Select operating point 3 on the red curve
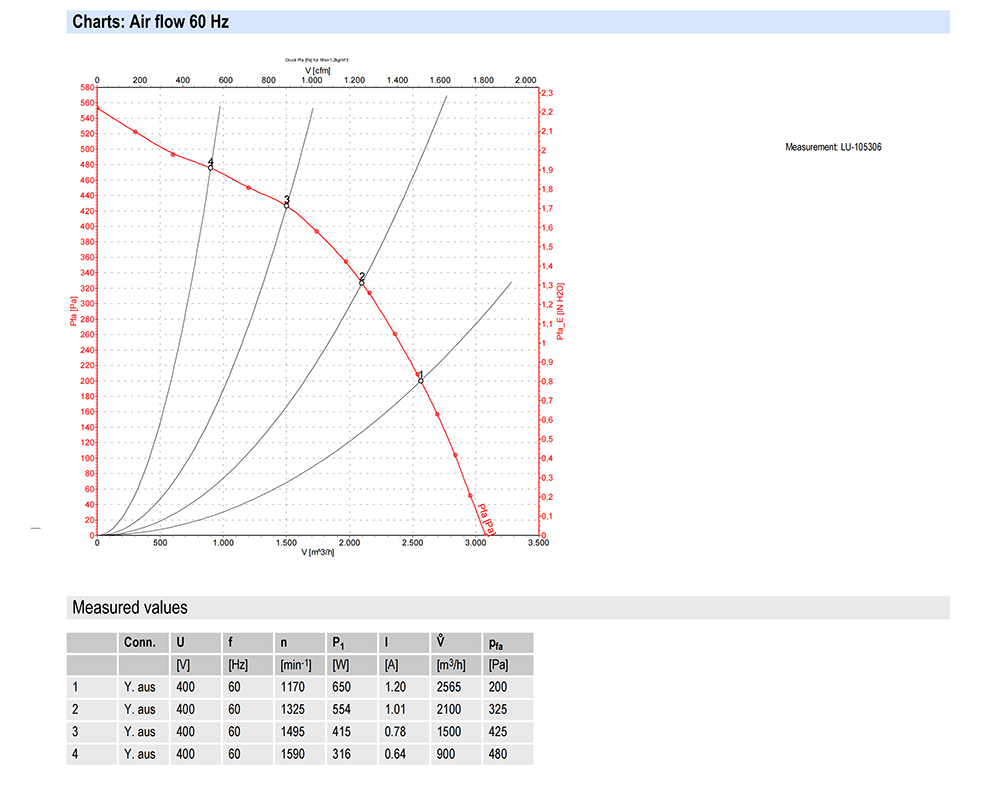The width and height of the screenshot is (1000, 790). [286, 206]
